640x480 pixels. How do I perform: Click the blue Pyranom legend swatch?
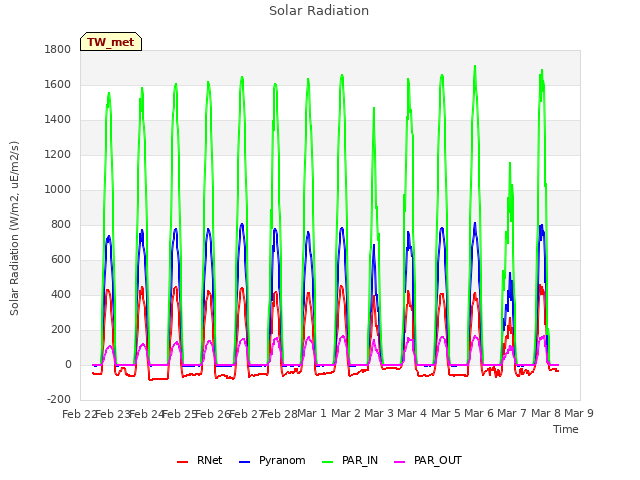244,462
